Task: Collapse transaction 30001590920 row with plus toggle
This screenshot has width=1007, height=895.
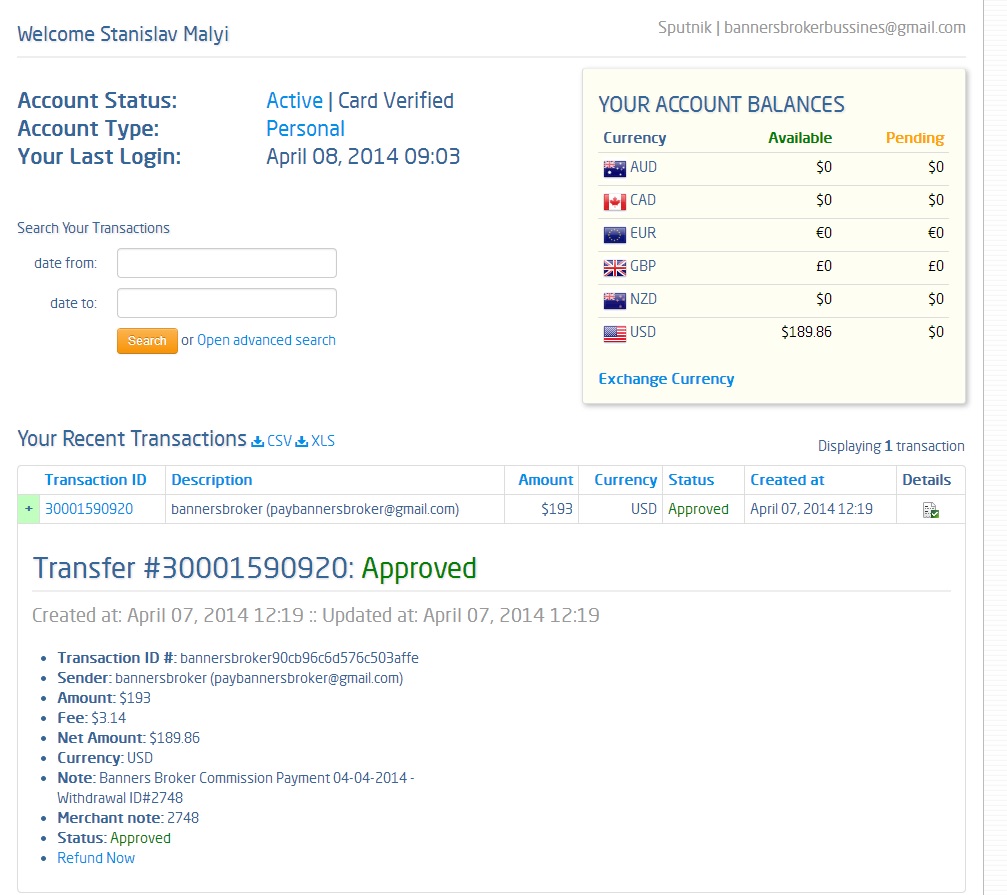Action: click(29, 508)
